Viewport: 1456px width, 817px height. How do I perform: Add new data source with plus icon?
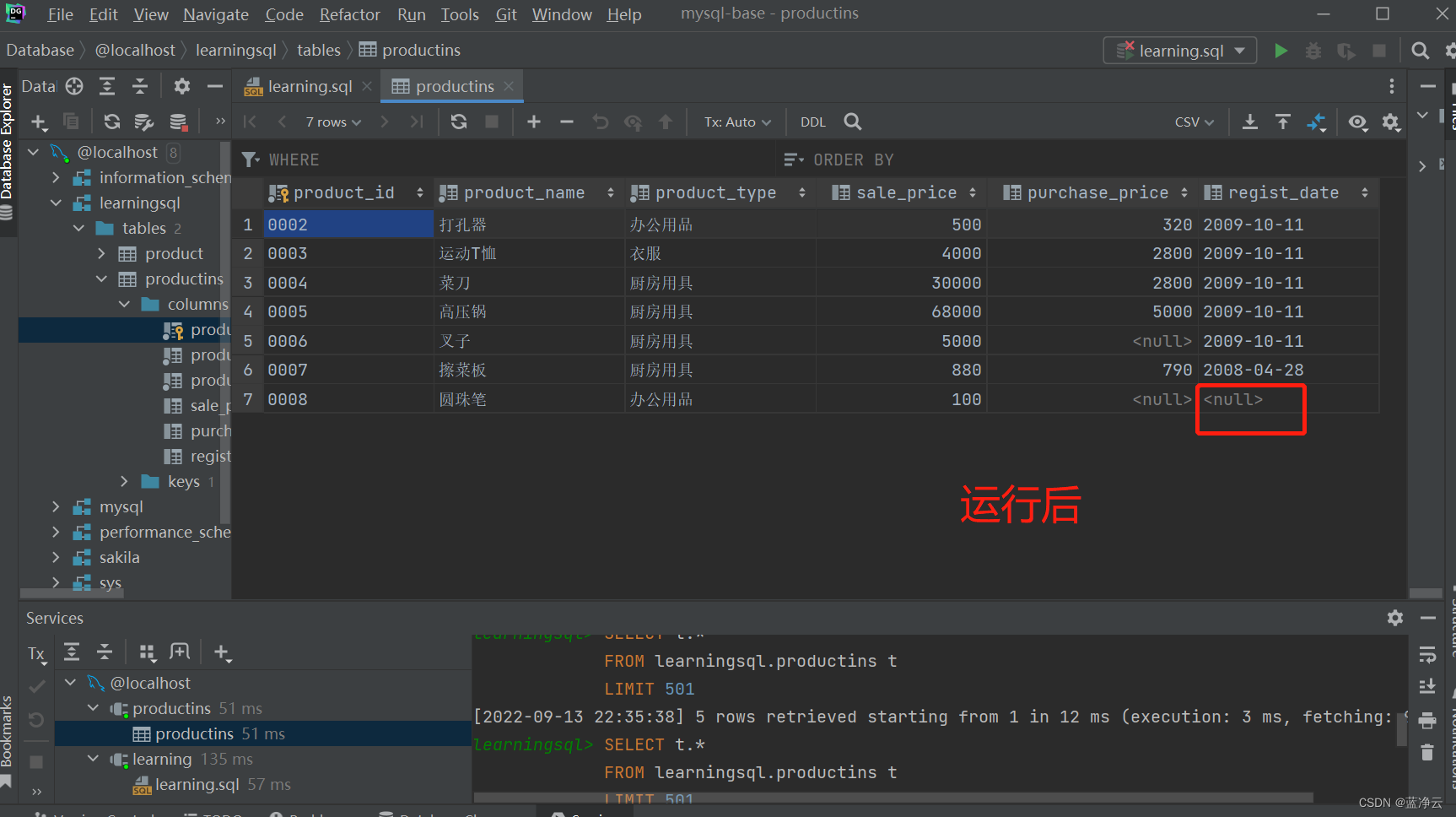pyautogui.click(x=39, y=122)
